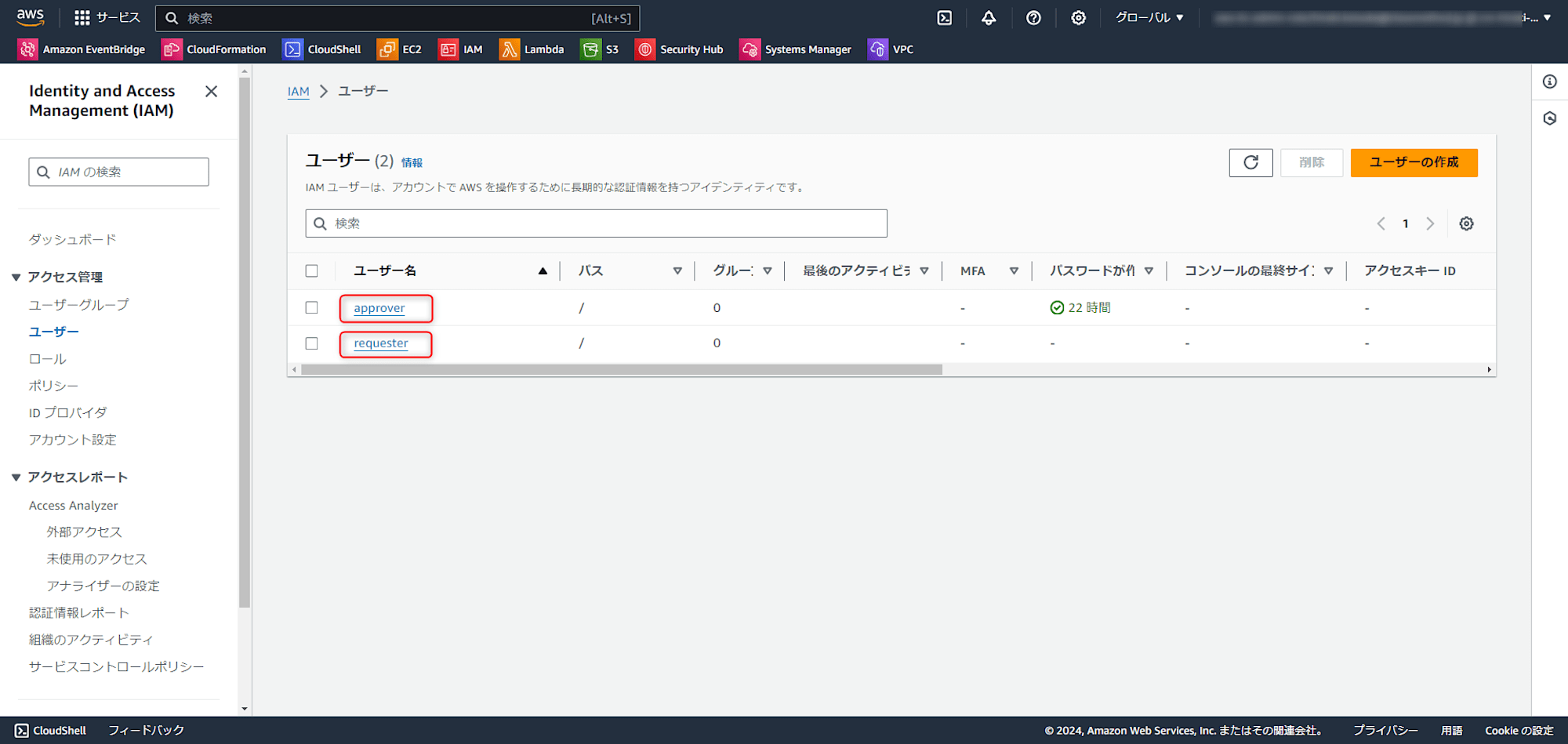Open the help question mark icon
This screenshot has width=1568, height=744.
point(1033,18)
